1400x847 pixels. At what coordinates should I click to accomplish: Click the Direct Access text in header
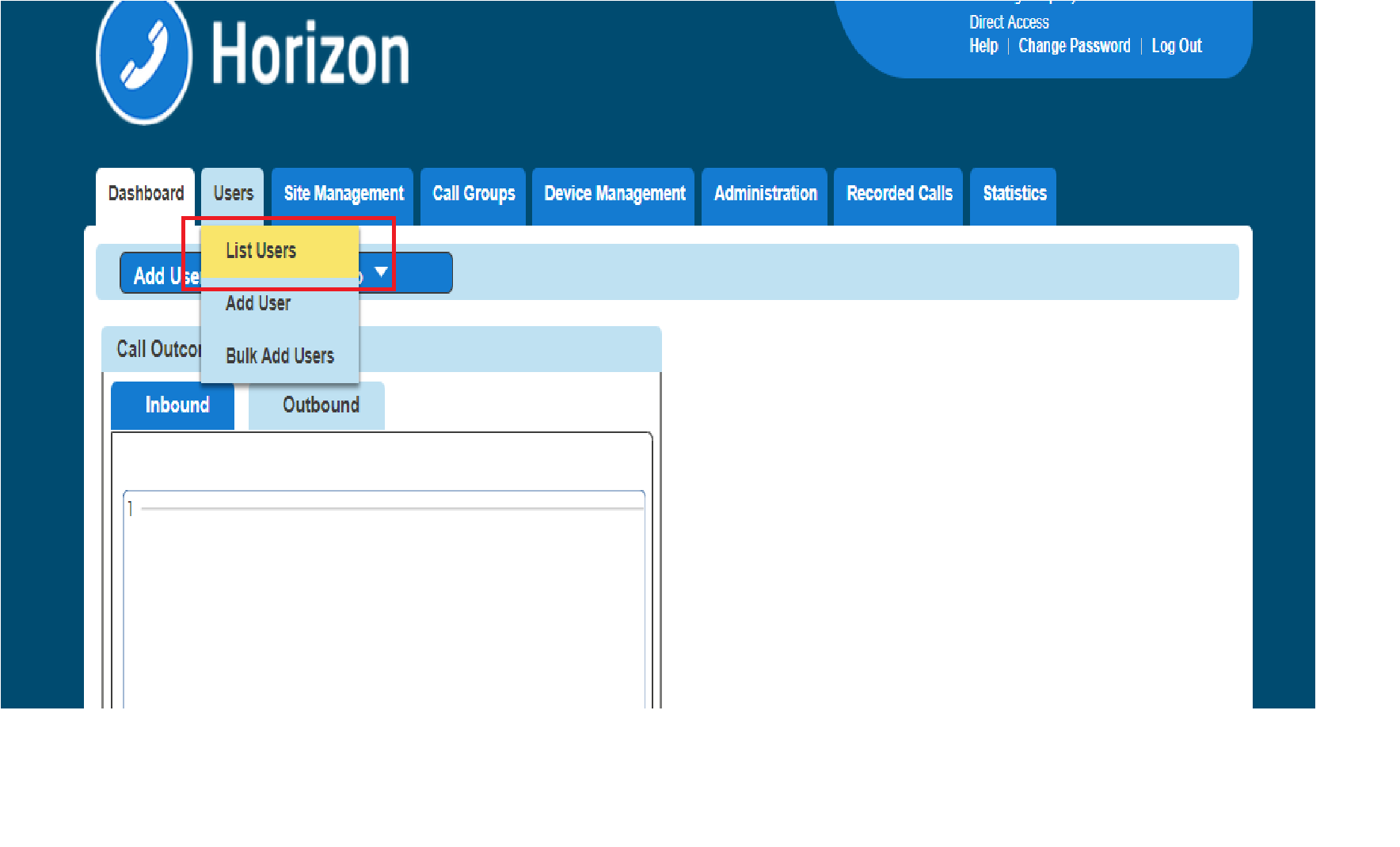(1009, 22)
